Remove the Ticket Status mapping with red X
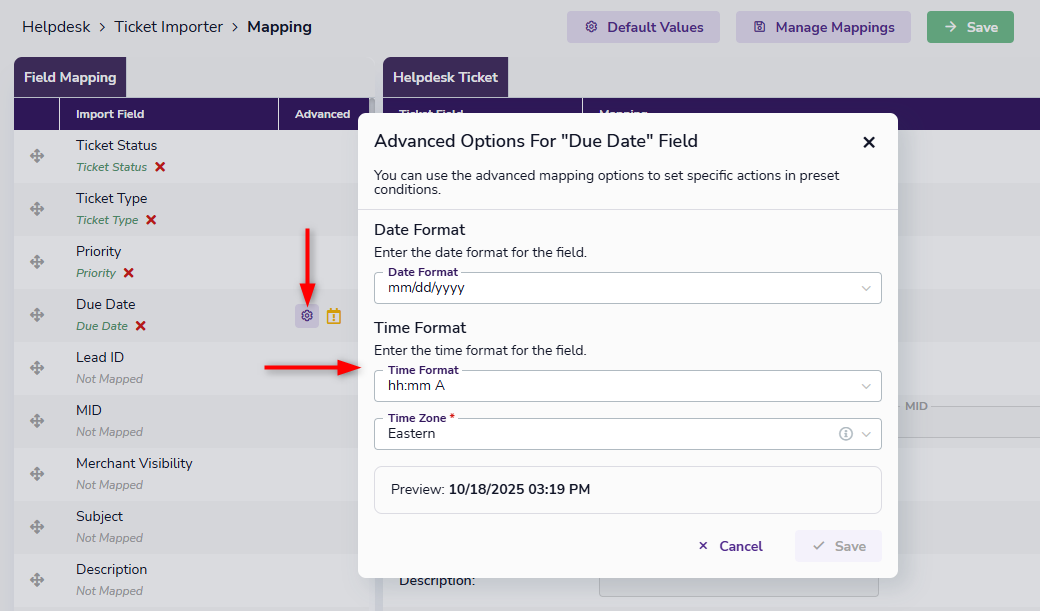The image size is (1040, 611). [x=160, y=167]
